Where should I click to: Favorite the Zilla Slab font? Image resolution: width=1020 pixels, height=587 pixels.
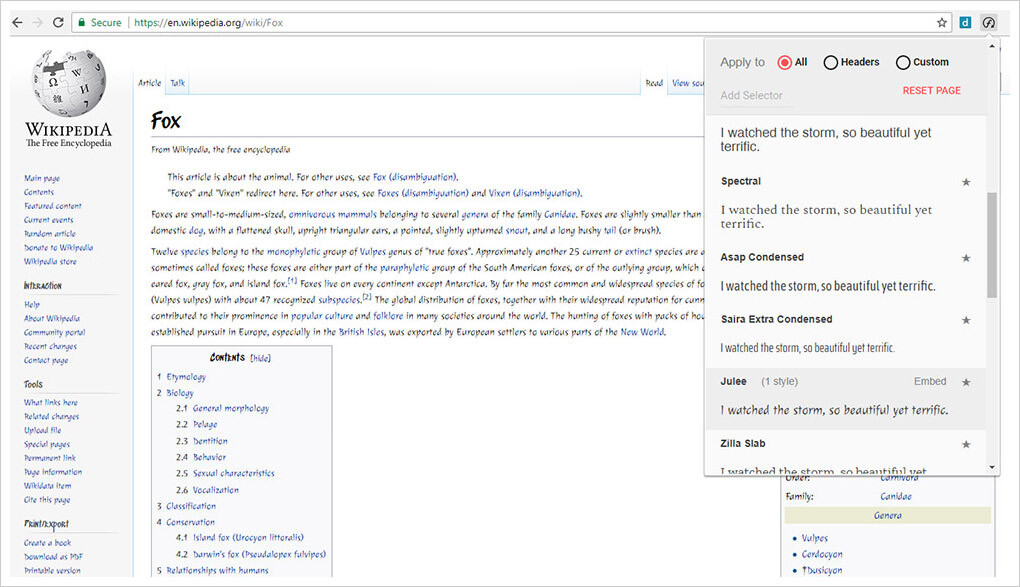[966, 444]
